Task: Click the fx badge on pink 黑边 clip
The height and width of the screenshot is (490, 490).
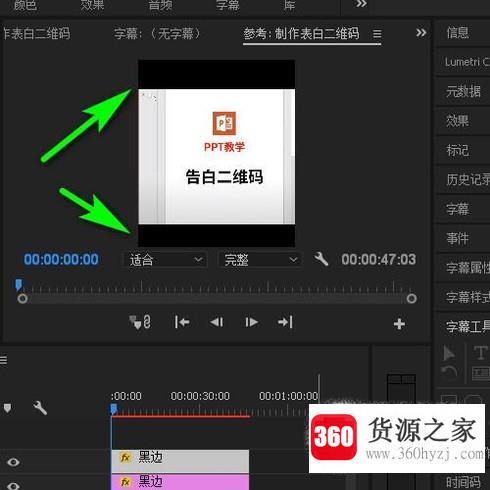Action: pyautogui.click(x=125, y=482)
